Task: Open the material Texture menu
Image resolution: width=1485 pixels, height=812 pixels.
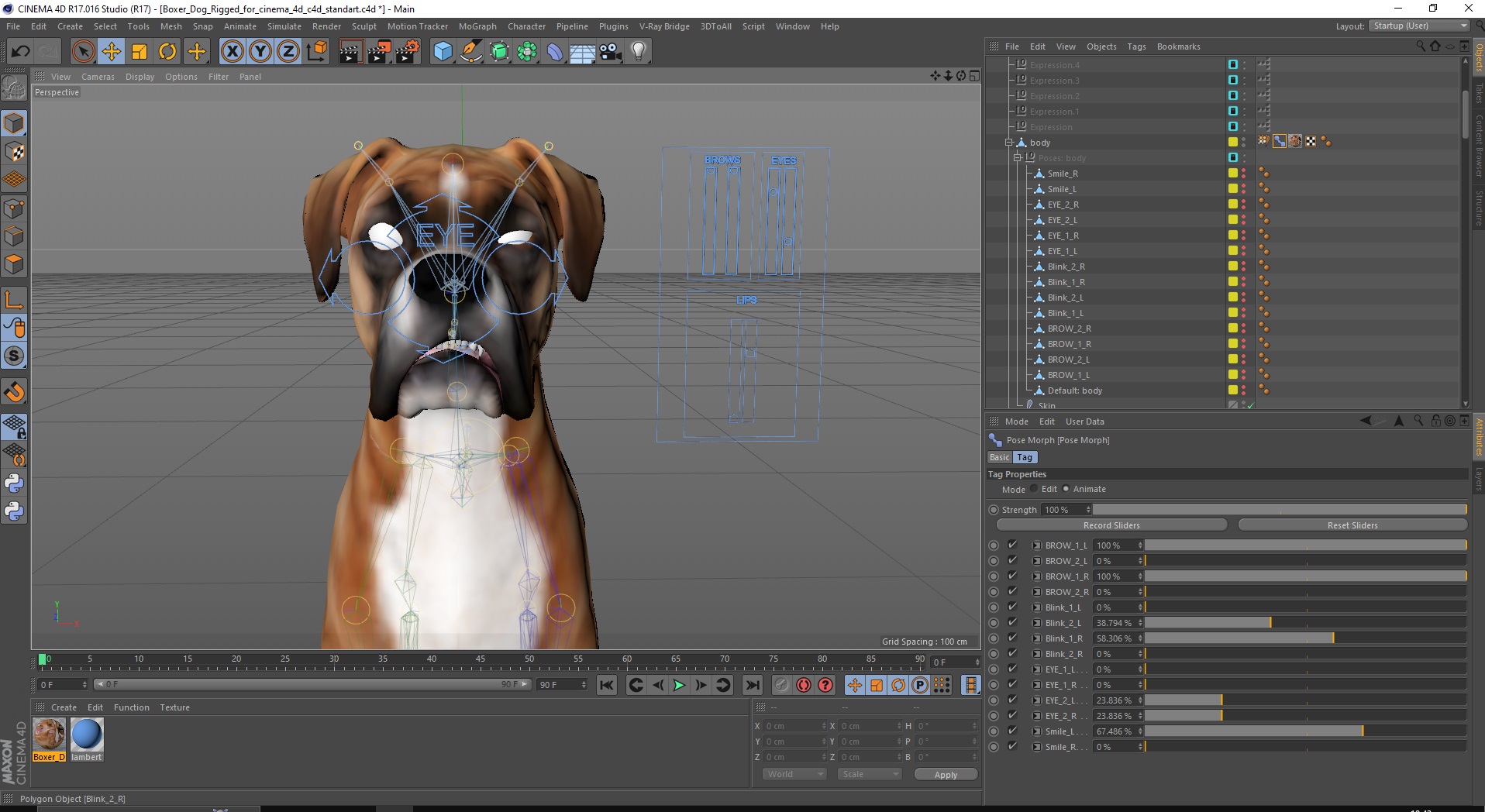Action: point(174,707)
